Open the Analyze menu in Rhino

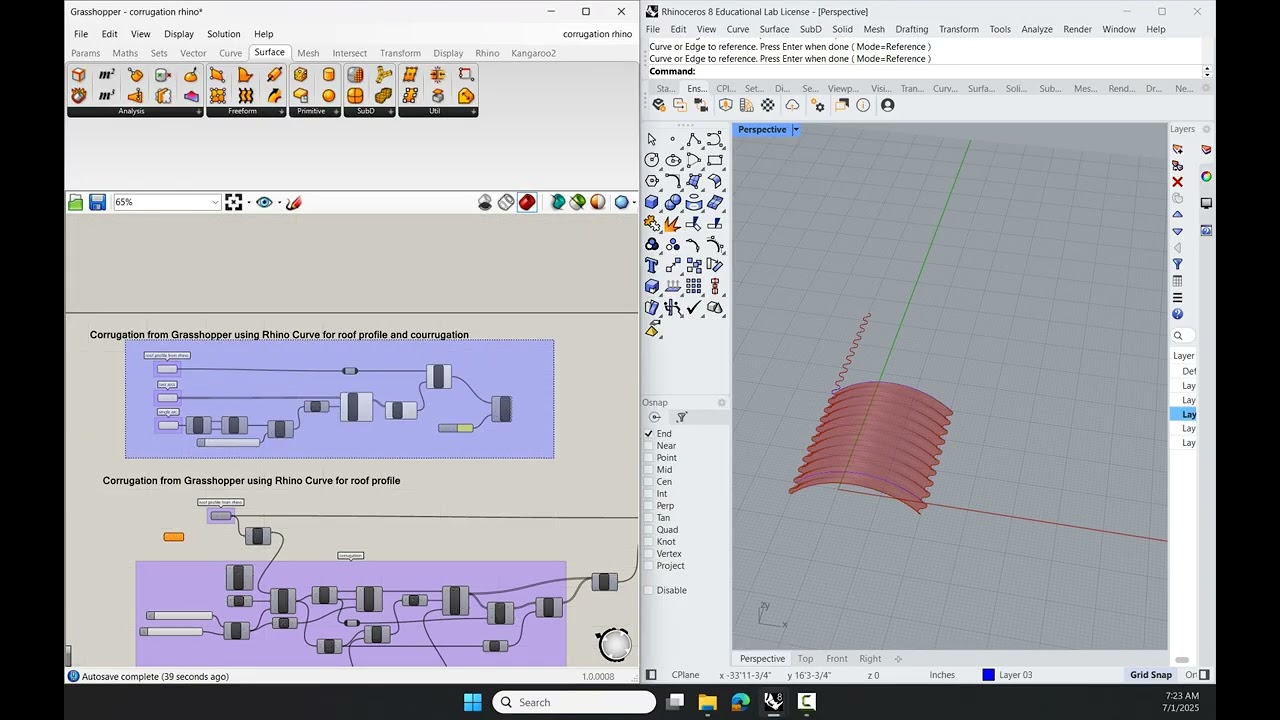1037,29
